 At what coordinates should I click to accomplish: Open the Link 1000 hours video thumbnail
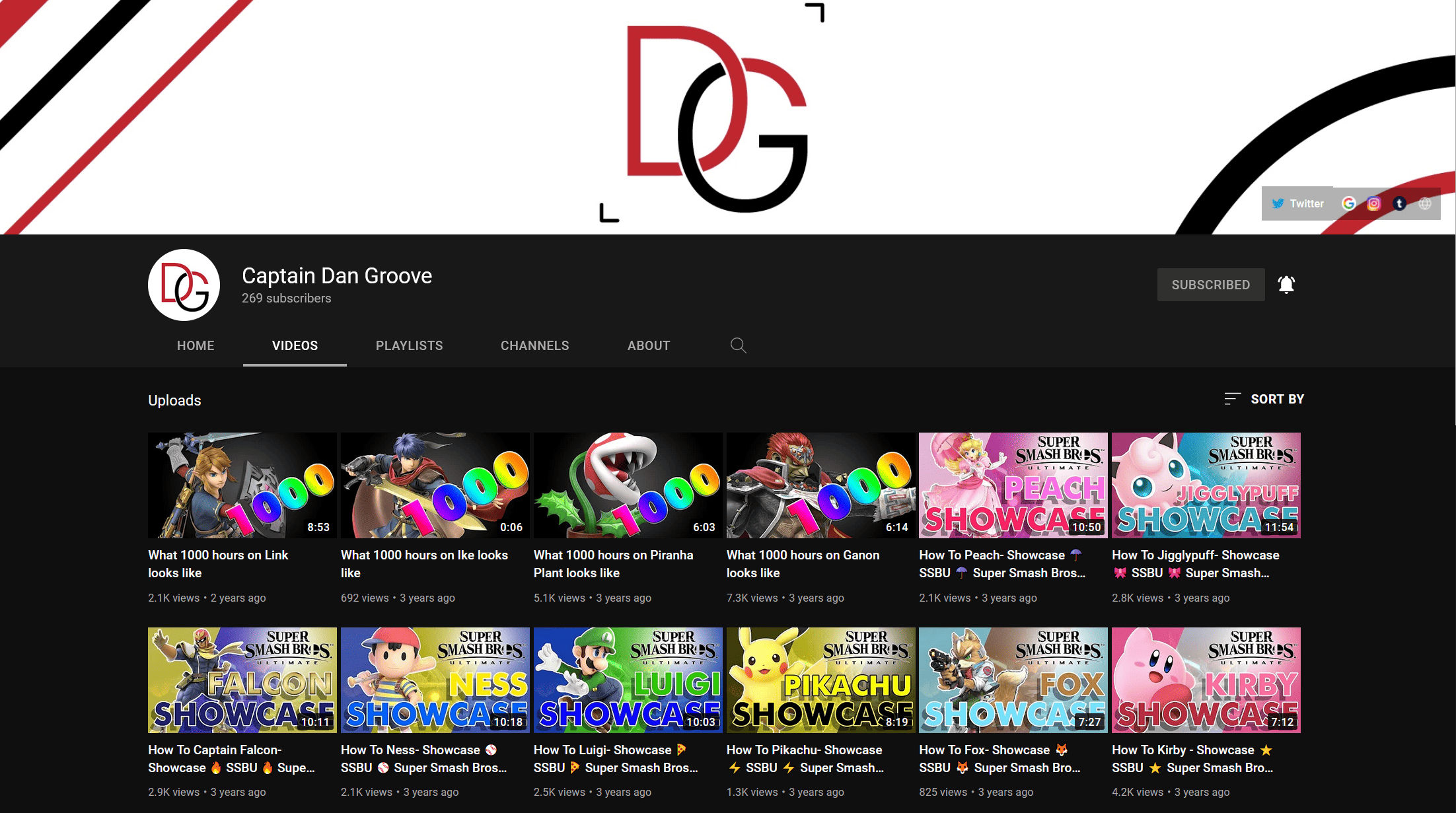click(242, 485)
